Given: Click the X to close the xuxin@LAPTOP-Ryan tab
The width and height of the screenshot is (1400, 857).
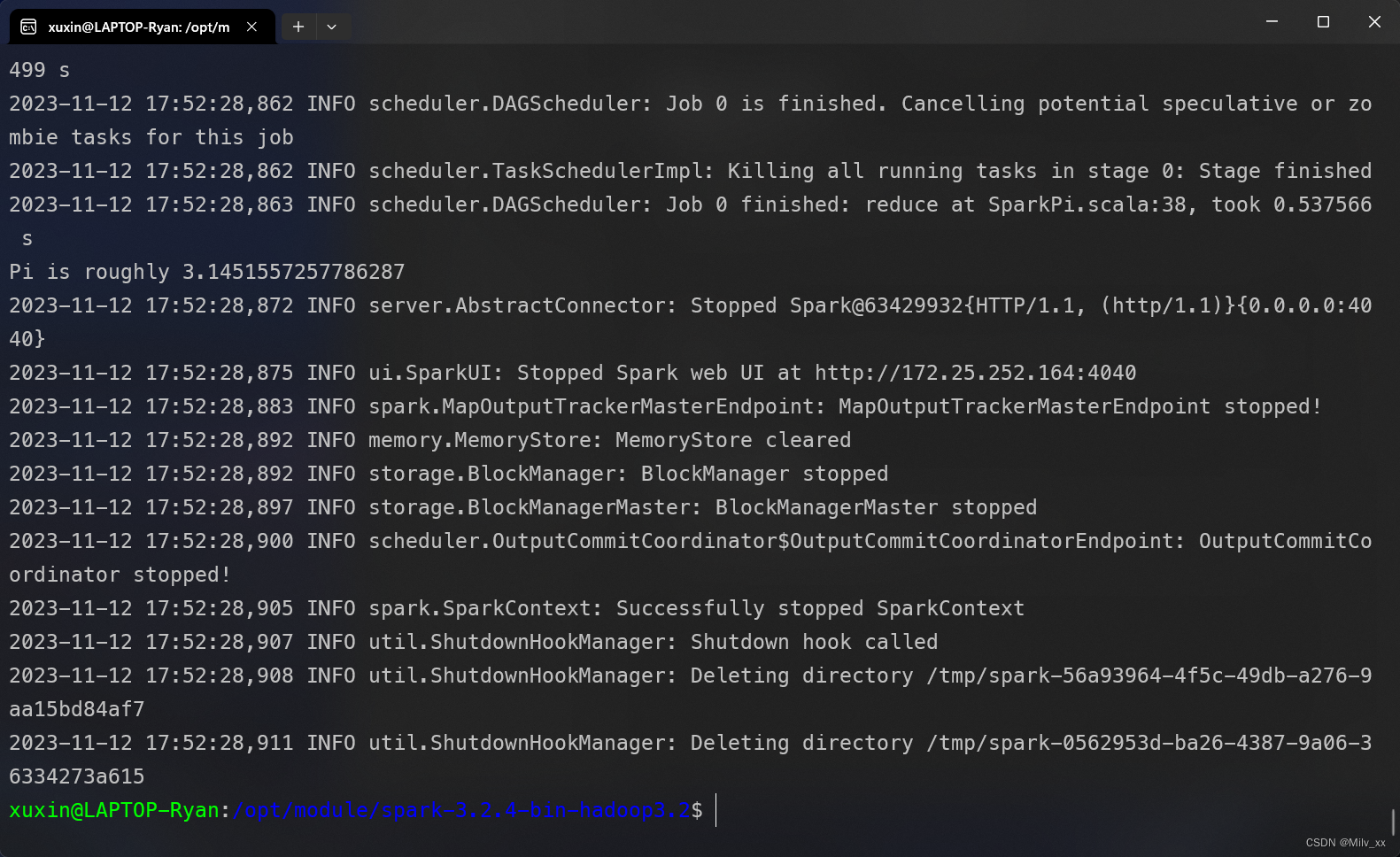Looking at the screenshot, I should [251, 27].
